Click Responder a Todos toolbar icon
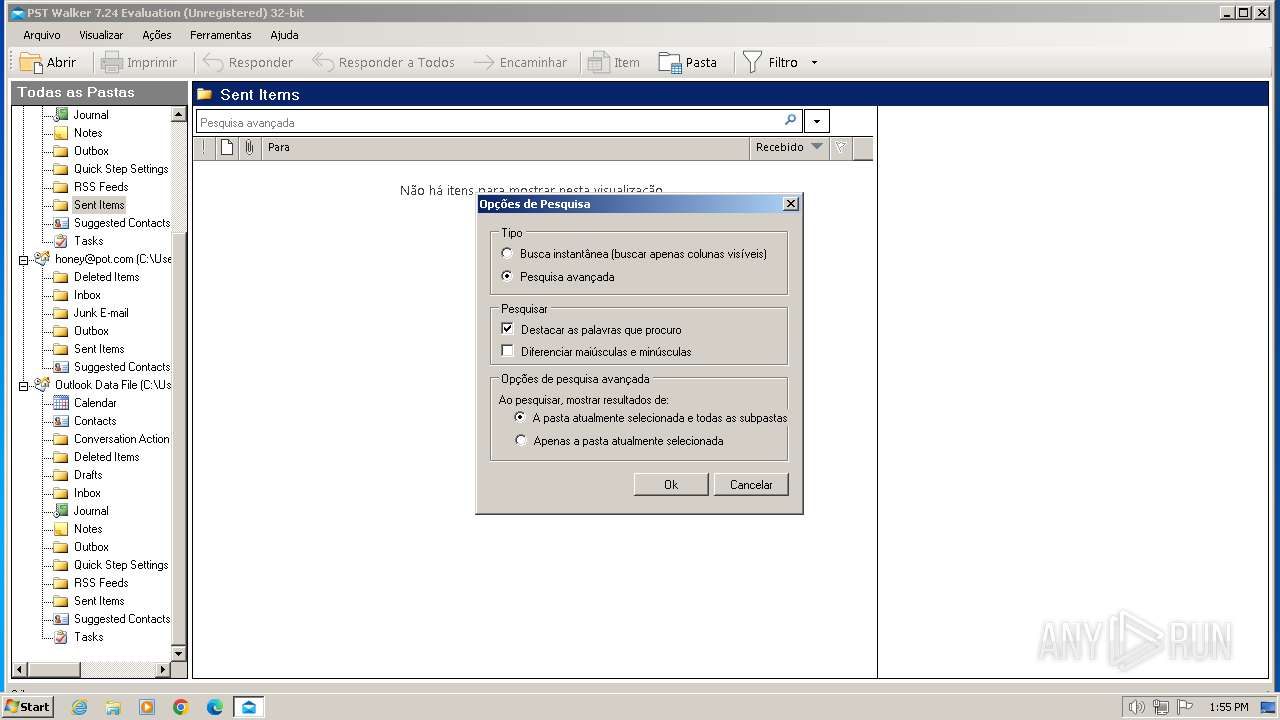This screenshot has width=1280, height=720. [x=322, y=62]
